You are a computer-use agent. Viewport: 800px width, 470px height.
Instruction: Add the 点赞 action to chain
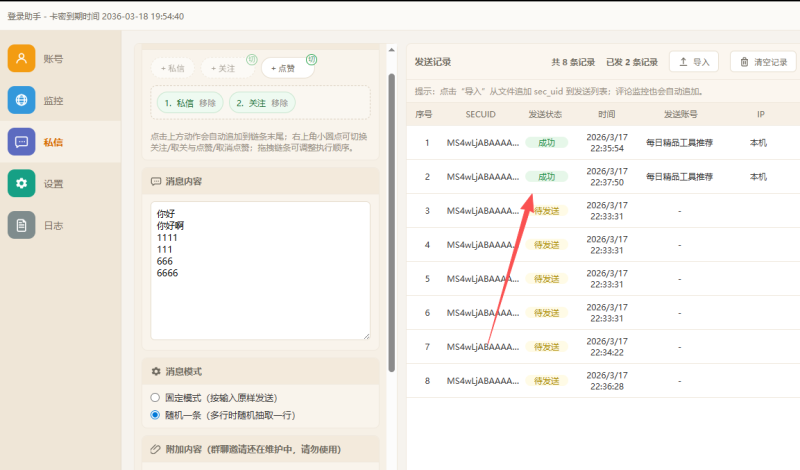click(x=283, y=68)
